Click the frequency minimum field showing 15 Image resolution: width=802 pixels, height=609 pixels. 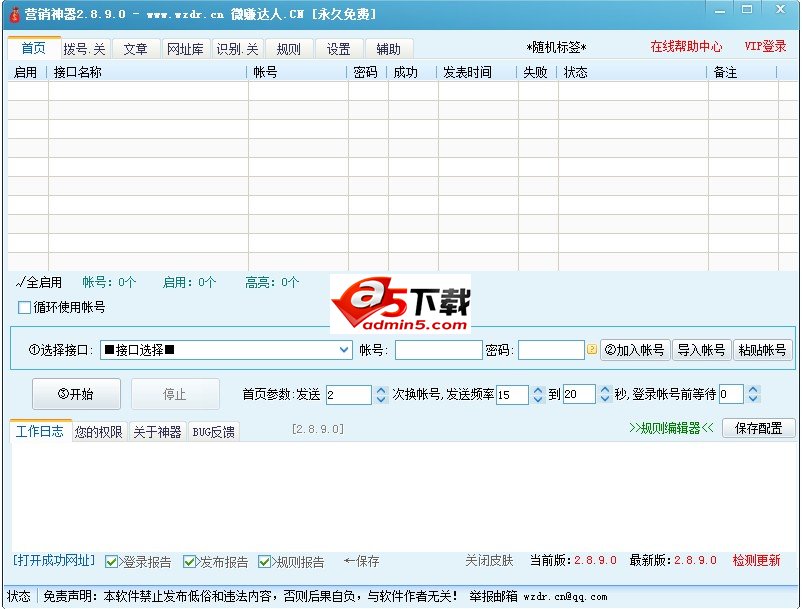click(512, 394)
